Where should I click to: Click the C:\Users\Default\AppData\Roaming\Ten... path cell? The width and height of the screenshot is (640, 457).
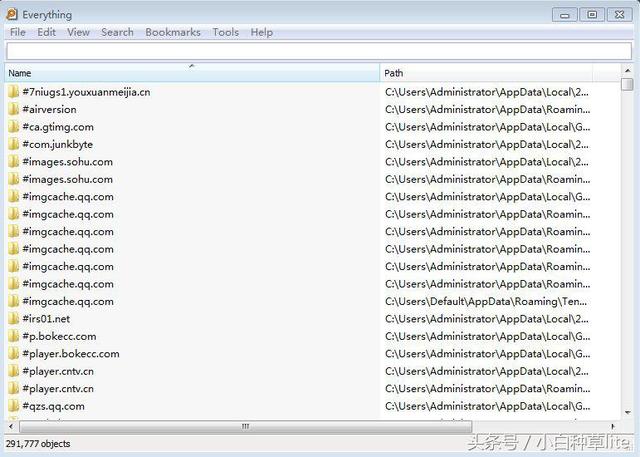pyautogui.click(x=486, y=301)
